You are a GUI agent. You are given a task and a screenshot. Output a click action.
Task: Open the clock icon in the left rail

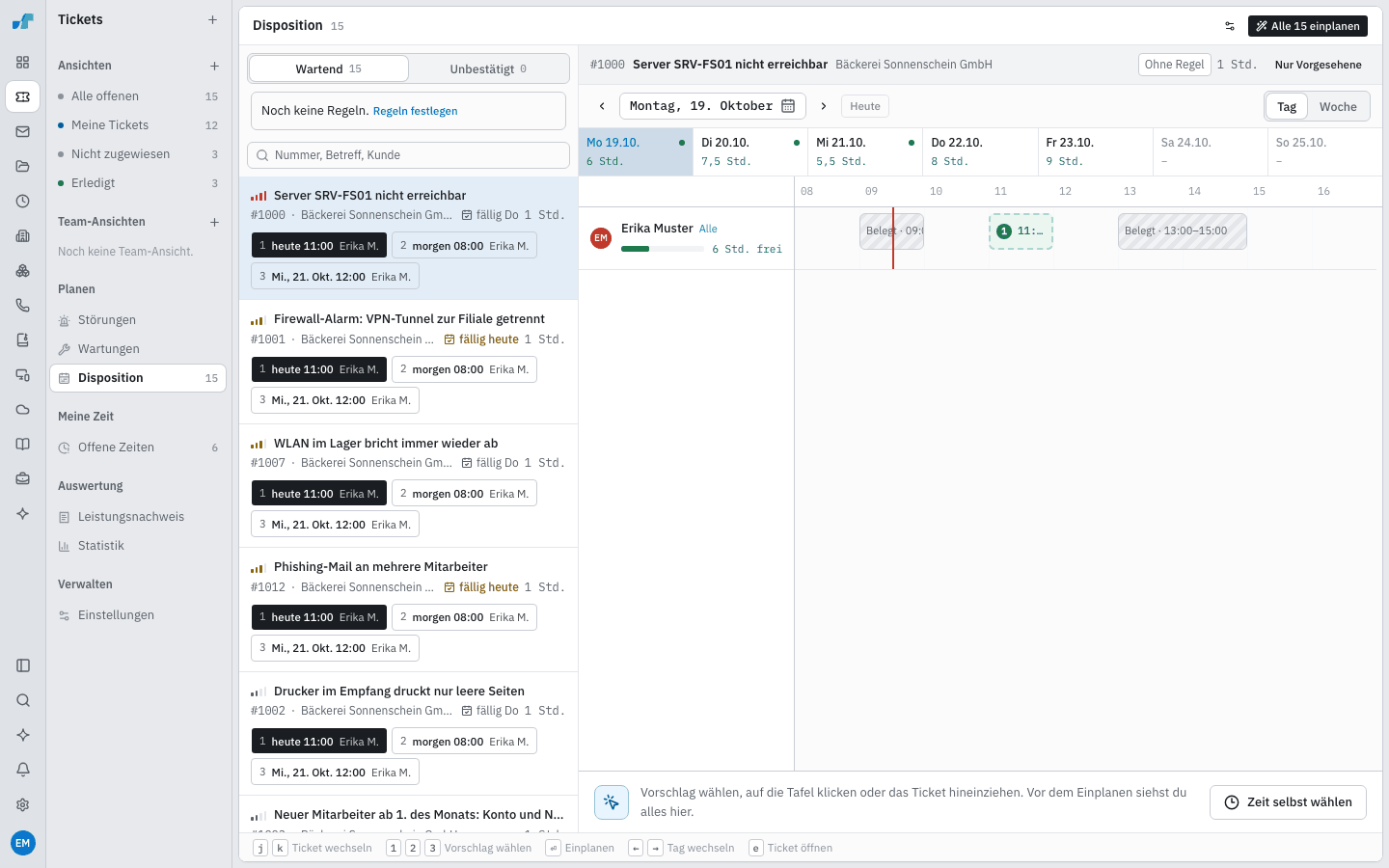(23, 202)
